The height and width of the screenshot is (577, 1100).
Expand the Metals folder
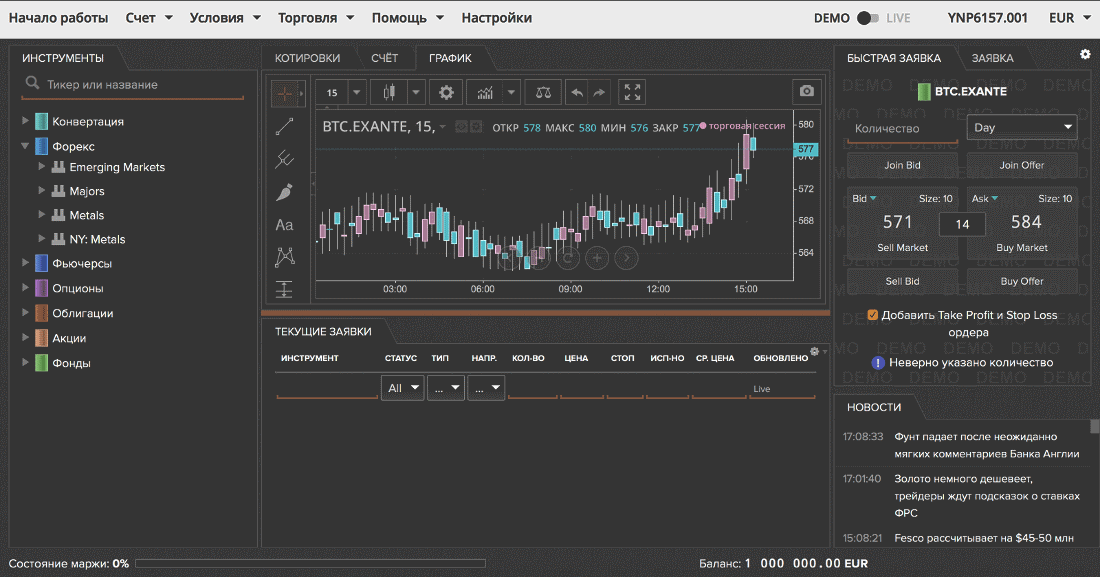tap(41, 214)
